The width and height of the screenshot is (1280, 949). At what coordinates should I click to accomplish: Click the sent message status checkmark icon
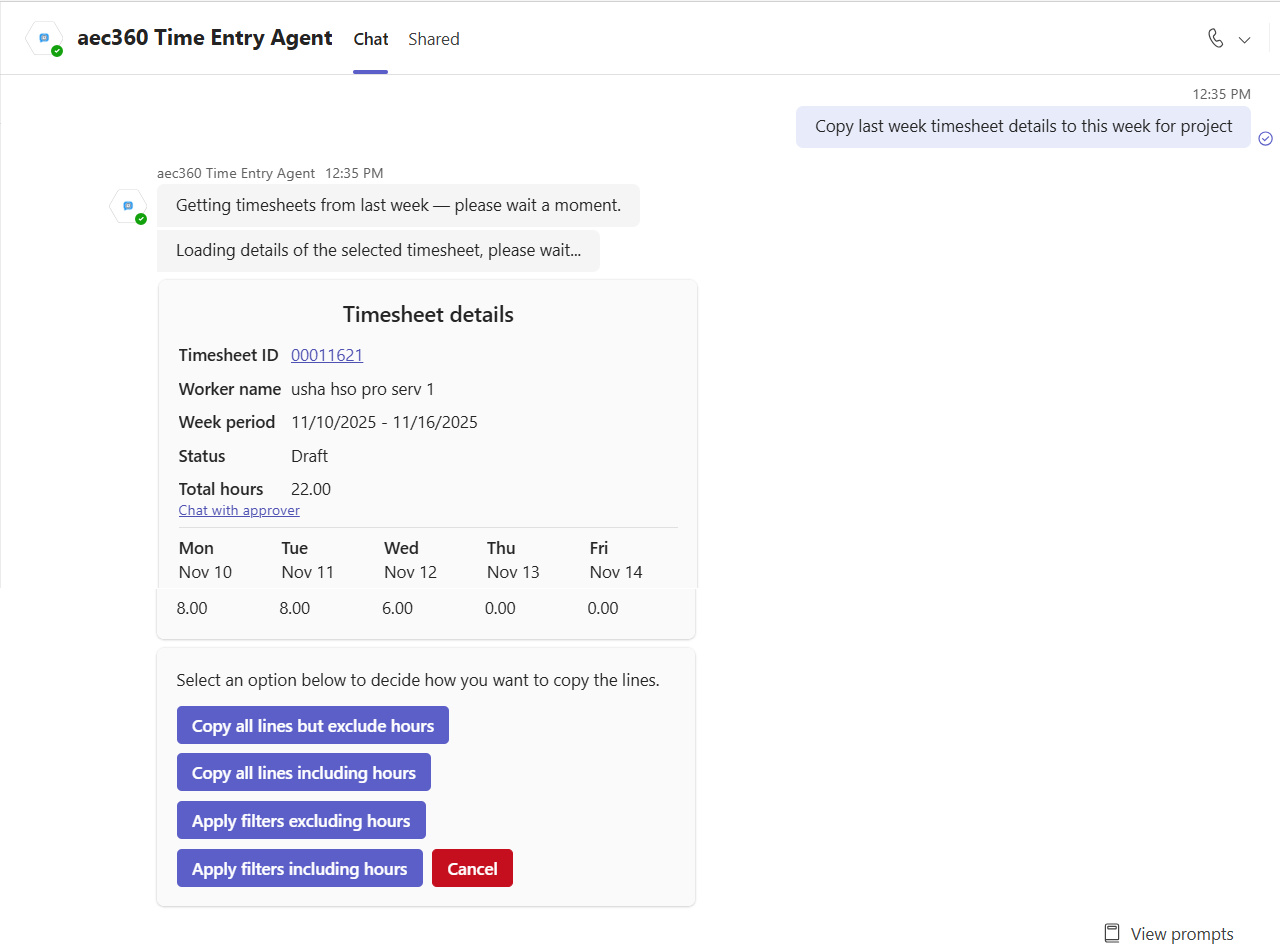tap(1265, 138)
